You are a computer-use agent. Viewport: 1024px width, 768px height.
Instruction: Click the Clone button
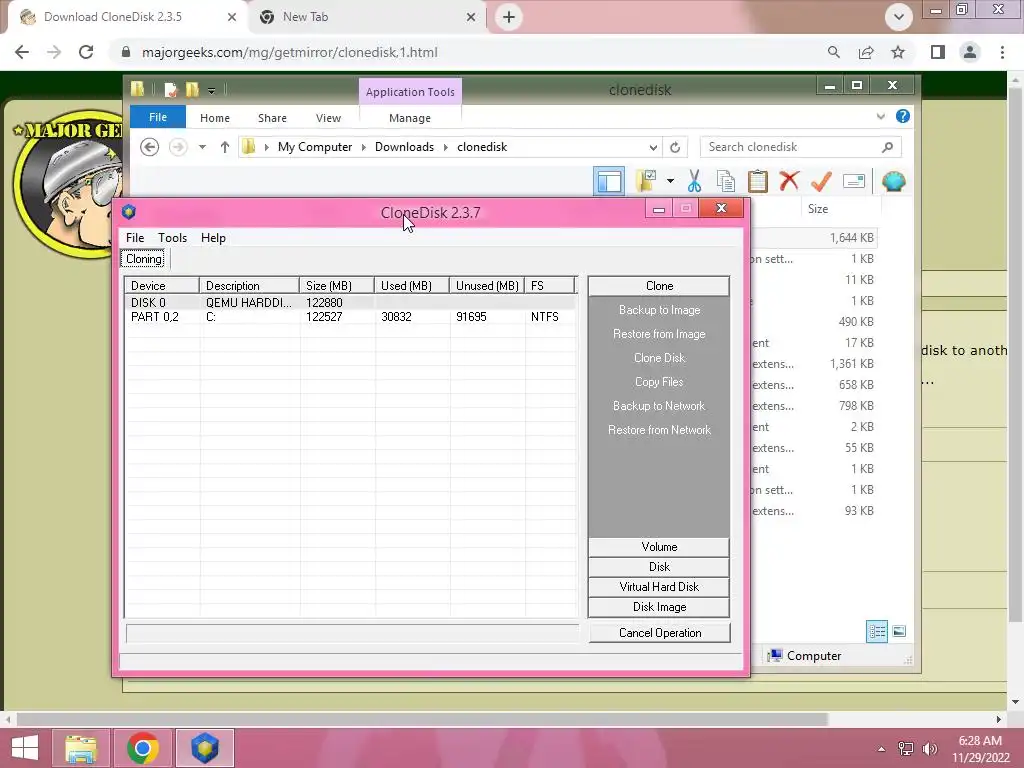pos(659,286)
